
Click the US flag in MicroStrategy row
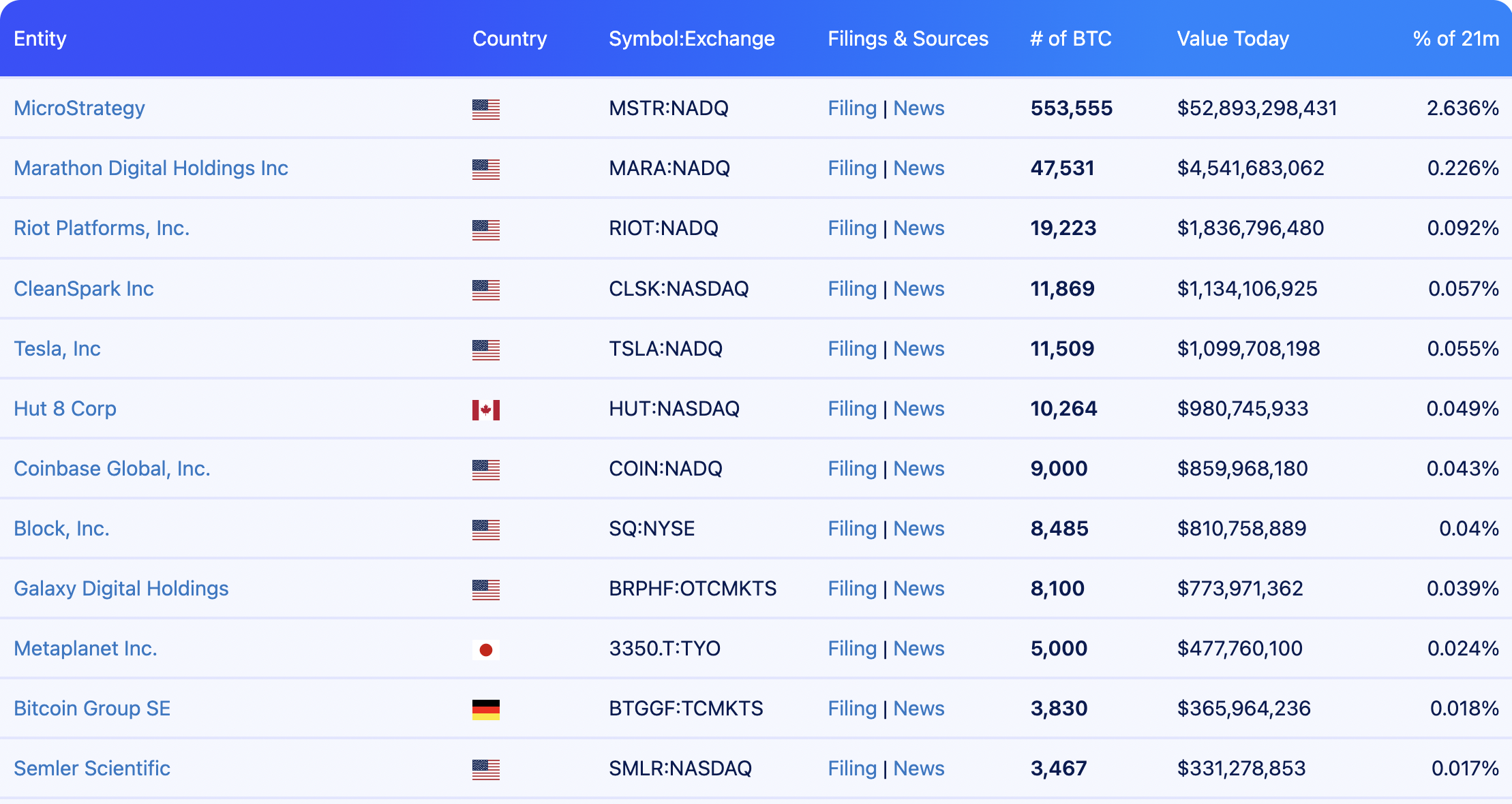pos(485,109)
